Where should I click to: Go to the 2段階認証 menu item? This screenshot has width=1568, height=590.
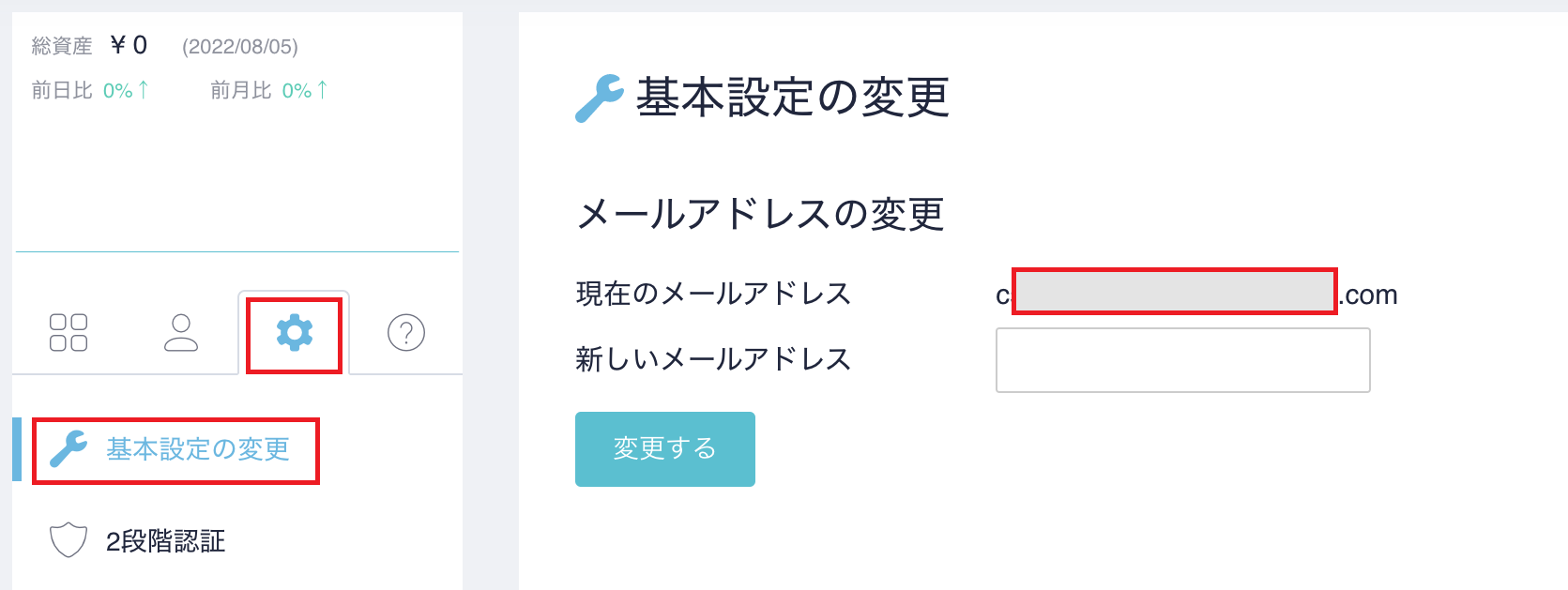point(165,541)
